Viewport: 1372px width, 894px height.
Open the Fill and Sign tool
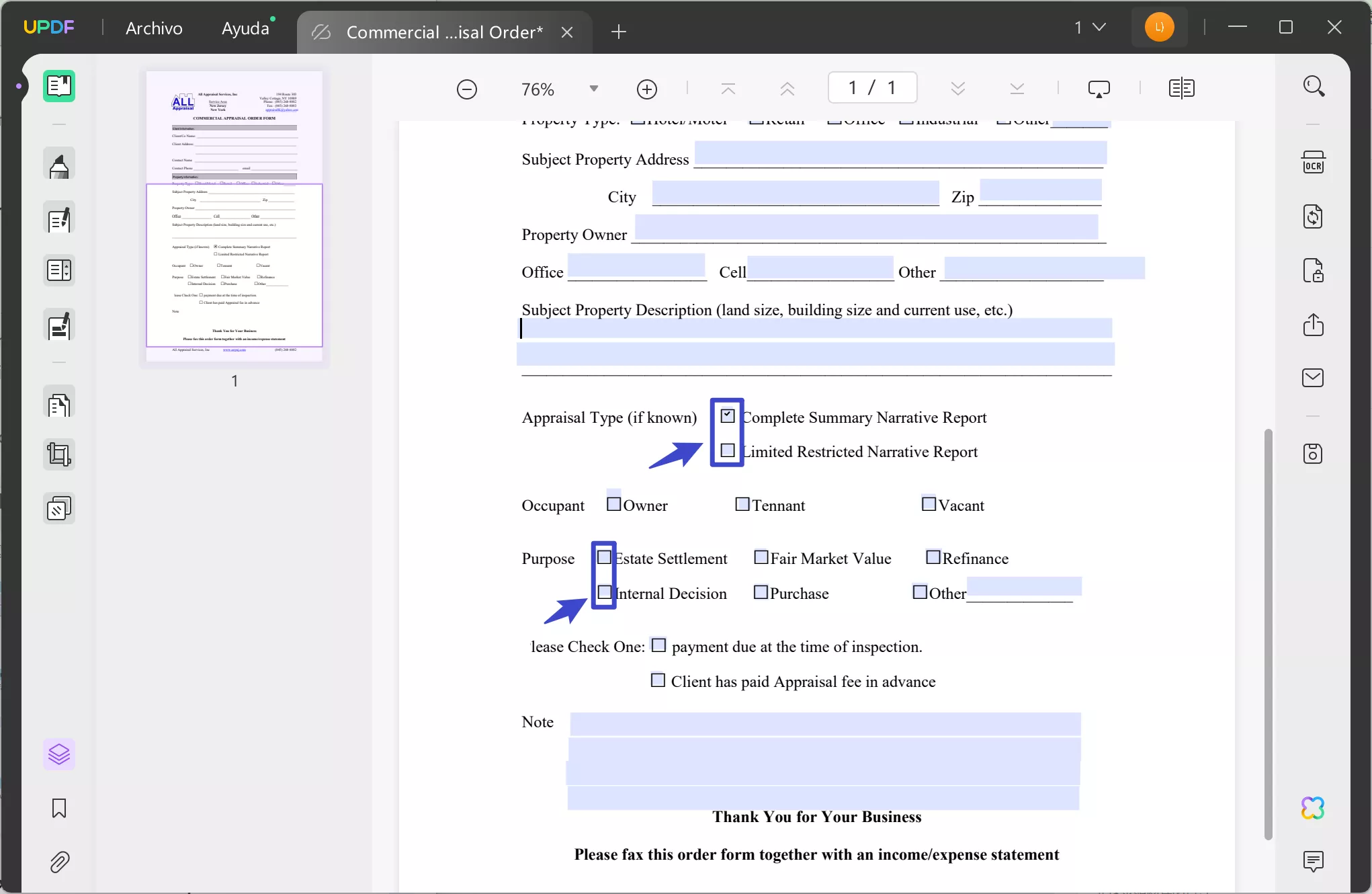pos(59,326)
